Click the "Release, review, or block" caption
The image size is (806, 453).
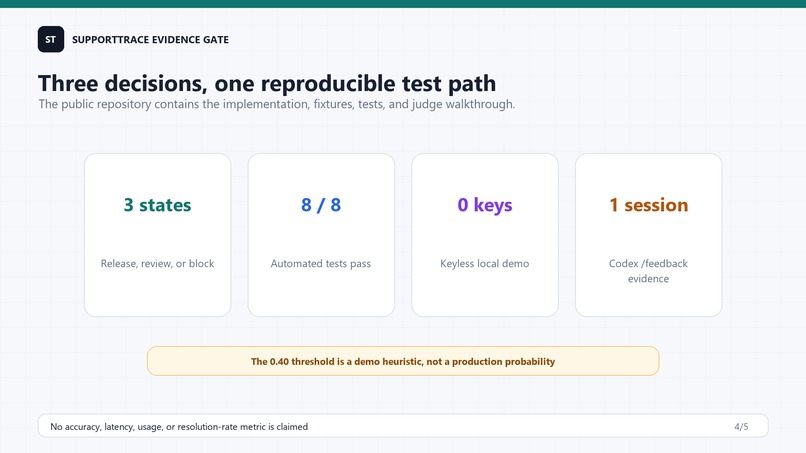point(157,263)
